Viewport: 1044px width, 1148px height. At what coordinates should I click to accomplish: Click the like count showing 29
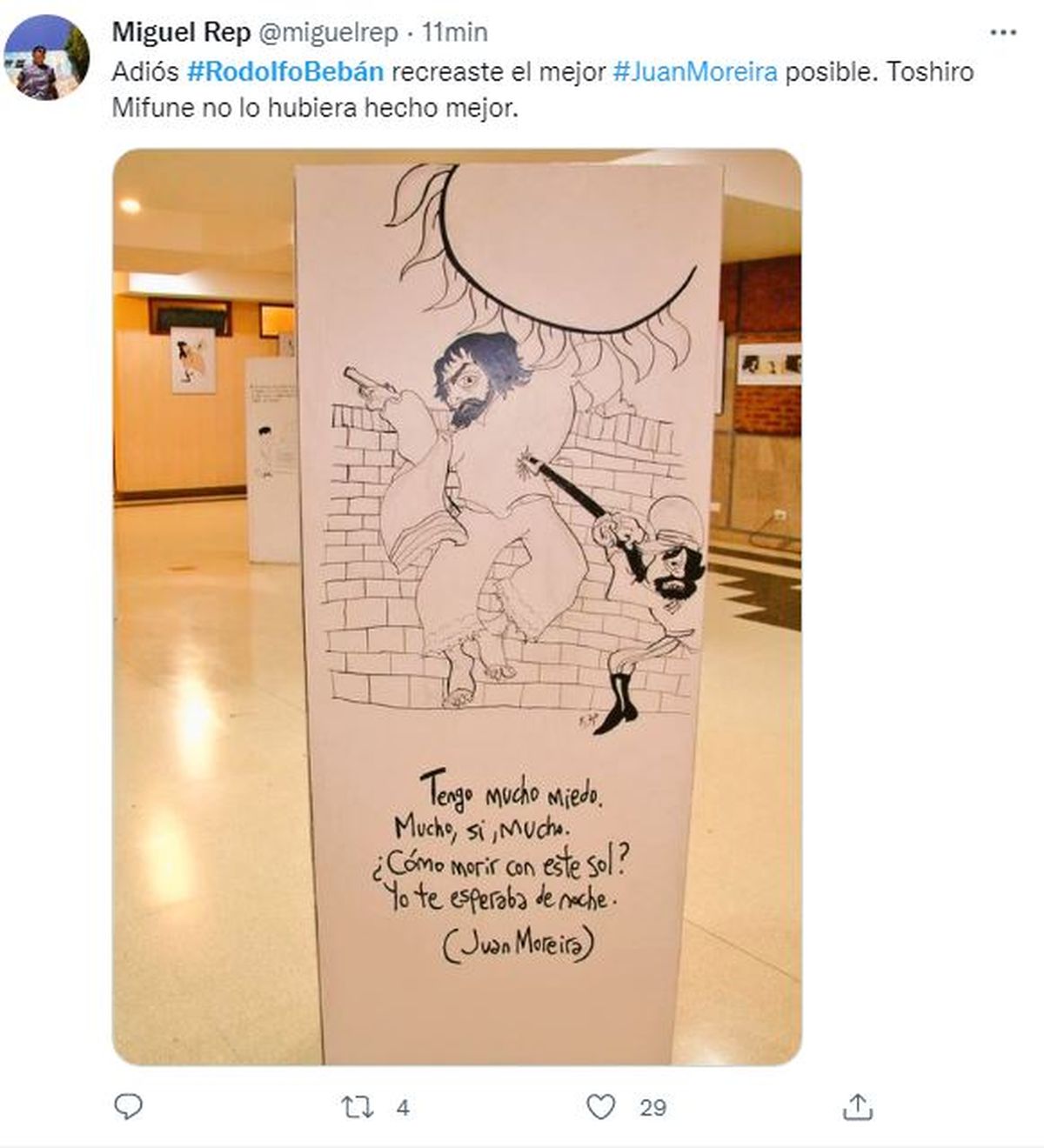click(x=652, y=1108)
